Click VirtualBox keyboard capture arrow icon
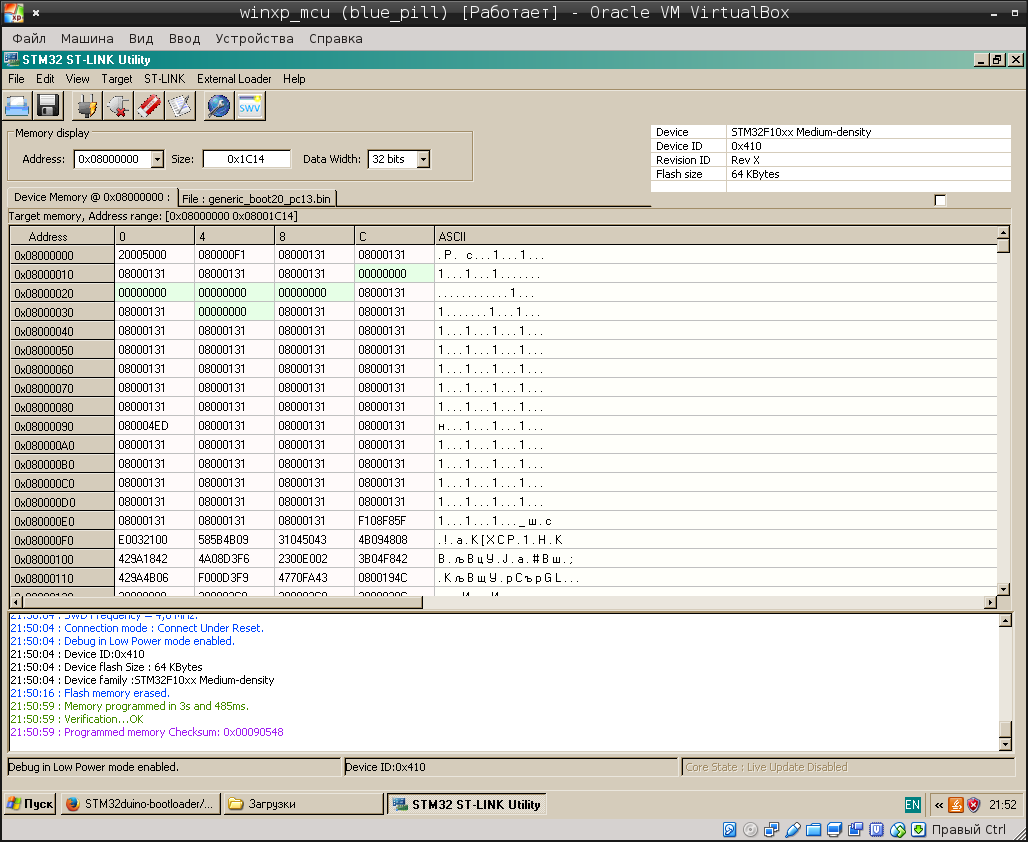This screenshot has height=842, width=1028. point(919,830)
